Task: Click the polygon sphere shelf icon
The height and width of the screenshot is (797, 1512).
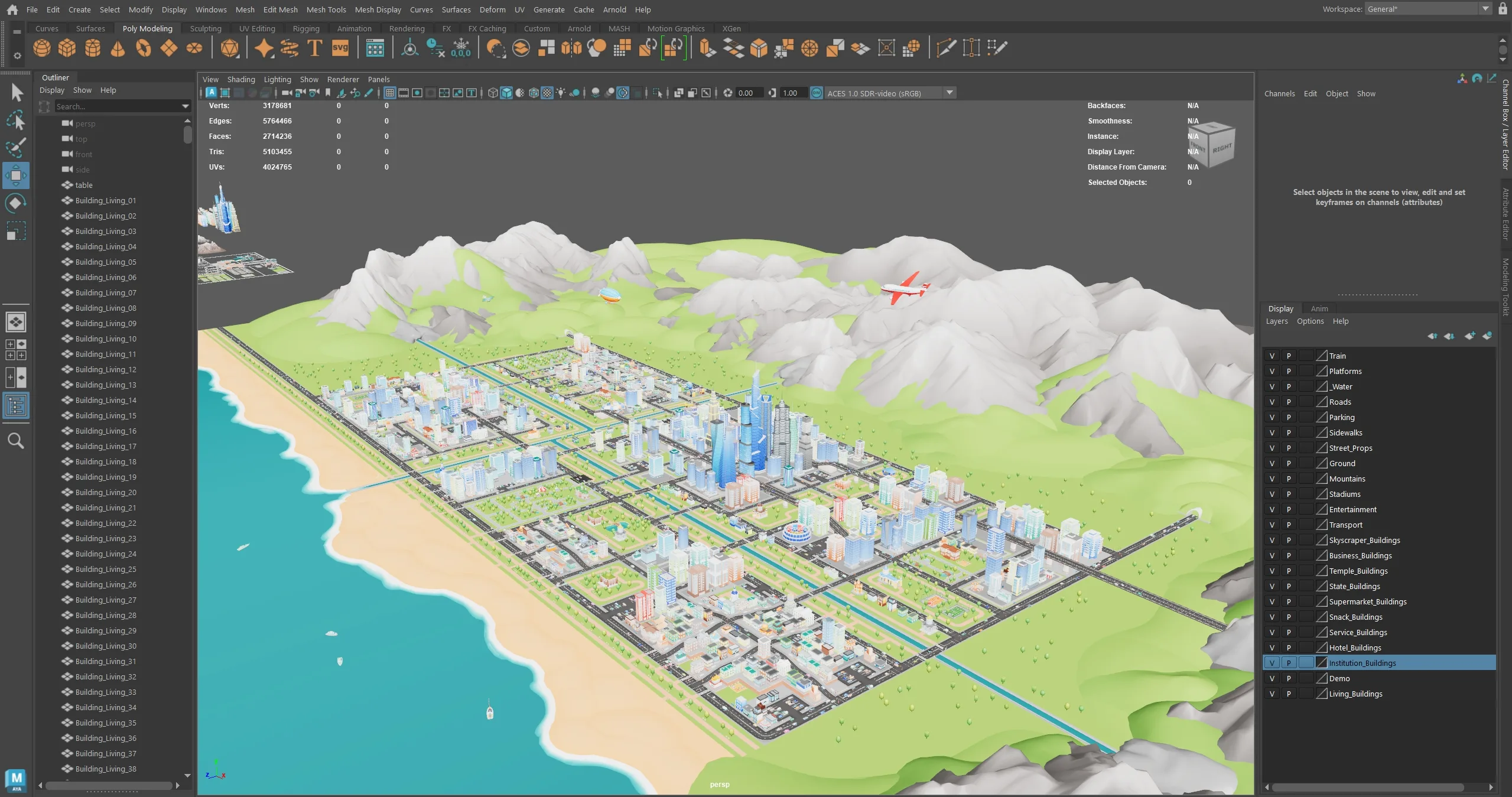Action: tap(41, 48)
